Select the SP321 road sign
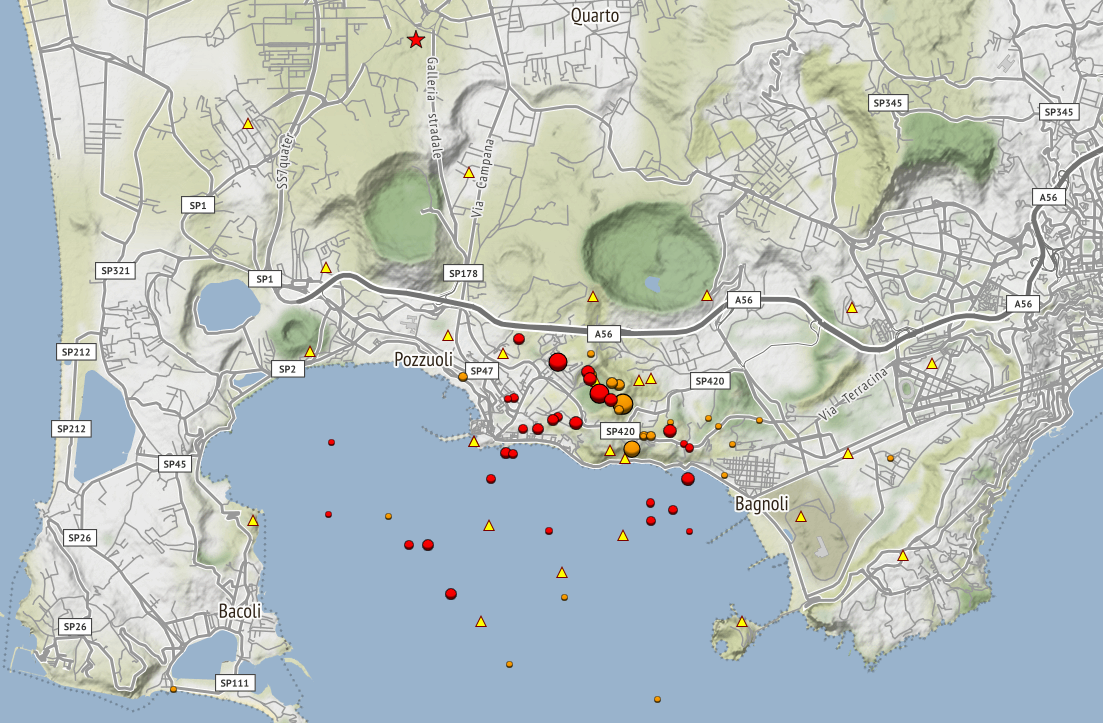The width and height of the screenshot is (1103, 723). 116,271
